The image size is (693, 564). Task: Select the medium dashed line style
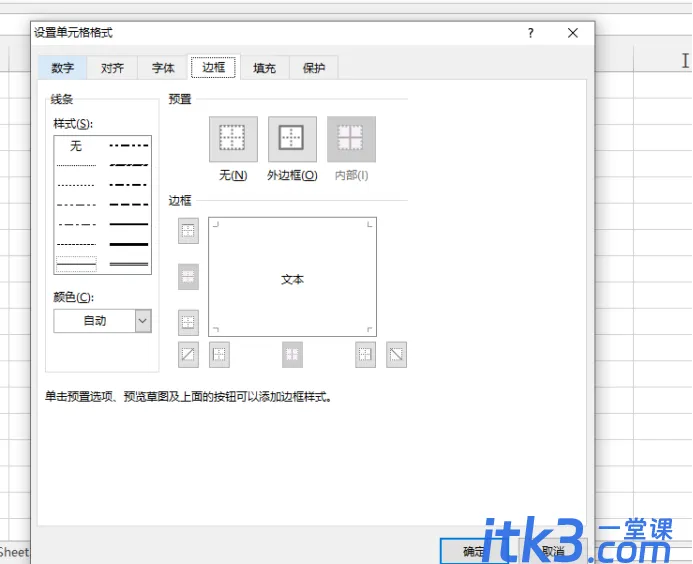tap(129, 205)
